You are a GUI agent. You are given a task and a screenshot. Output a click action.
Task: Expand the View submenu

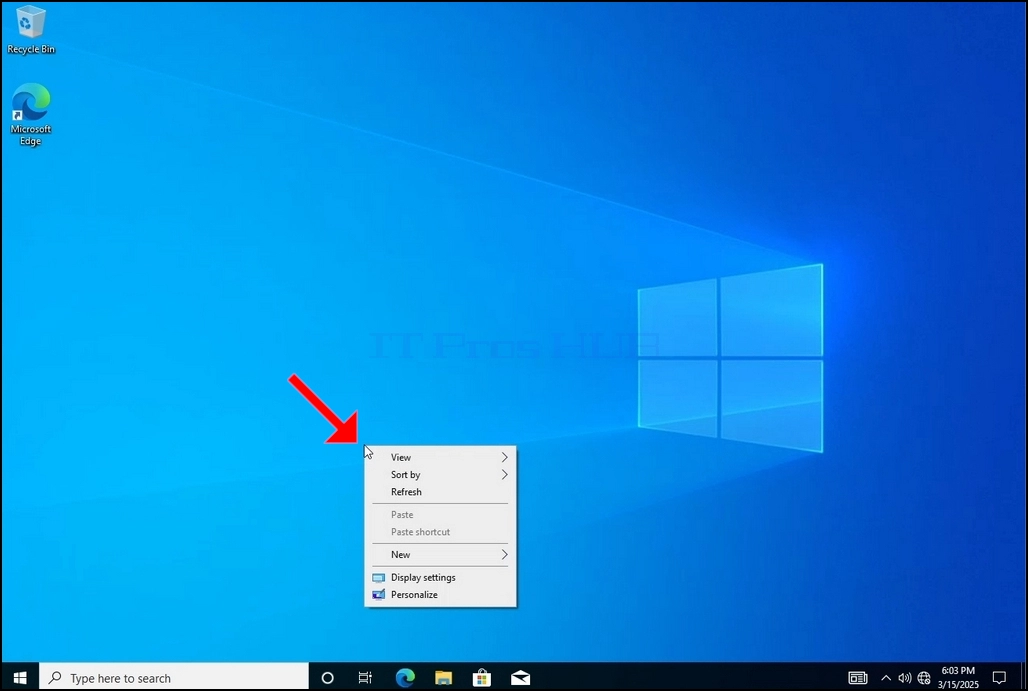(x=440, y=457)
